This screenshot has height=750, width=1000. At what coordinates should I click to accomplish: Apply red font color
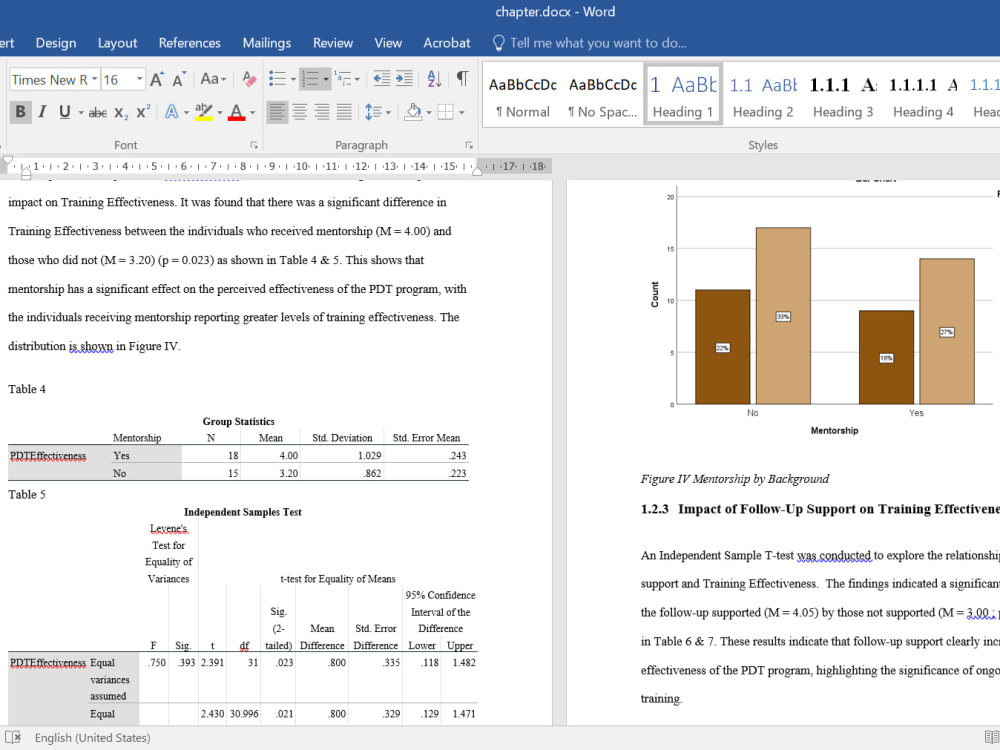pos(237,112)
